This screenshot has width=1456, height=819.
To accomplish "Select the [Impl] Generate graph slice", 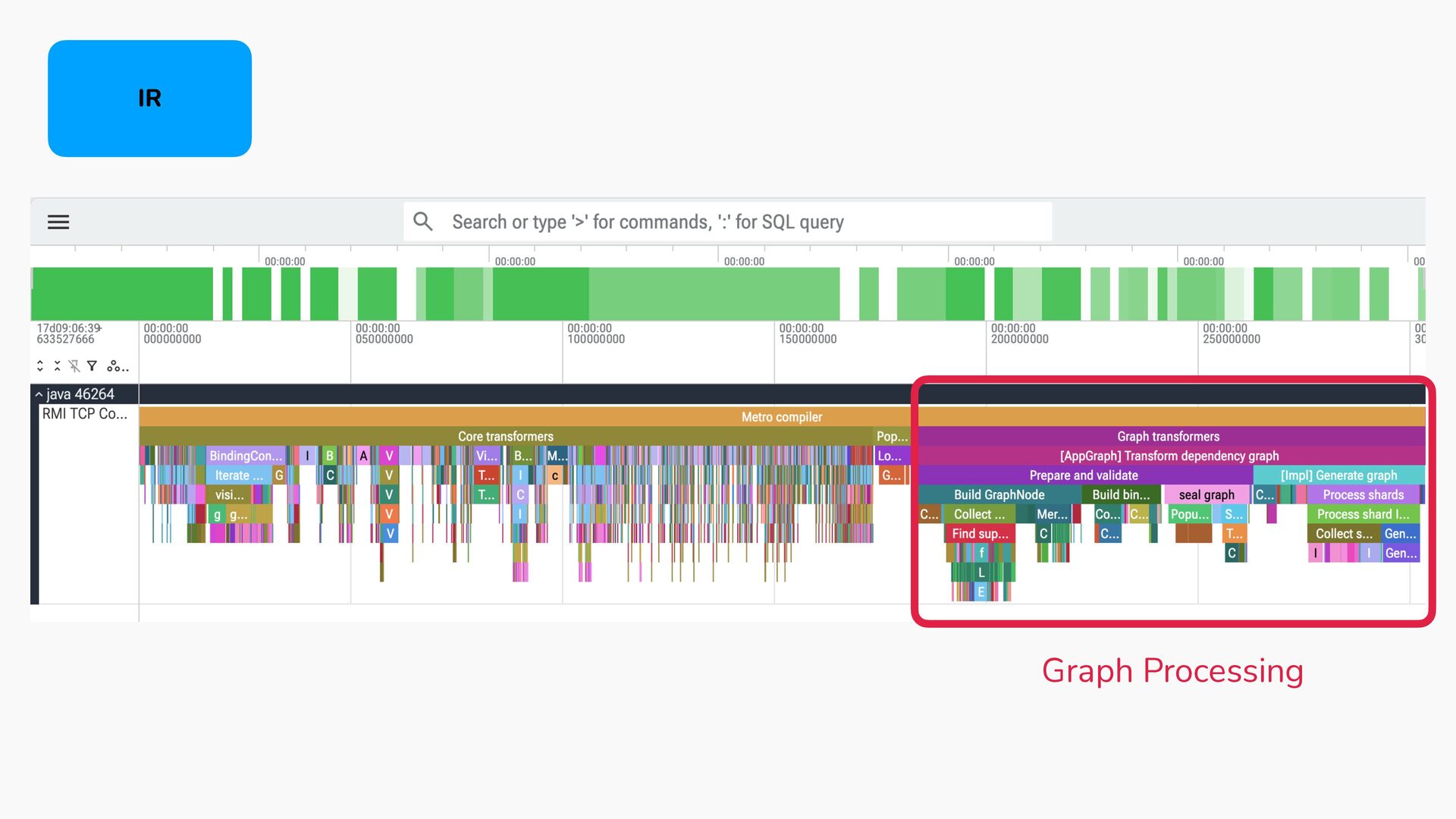I will [x=1338, y=475].
